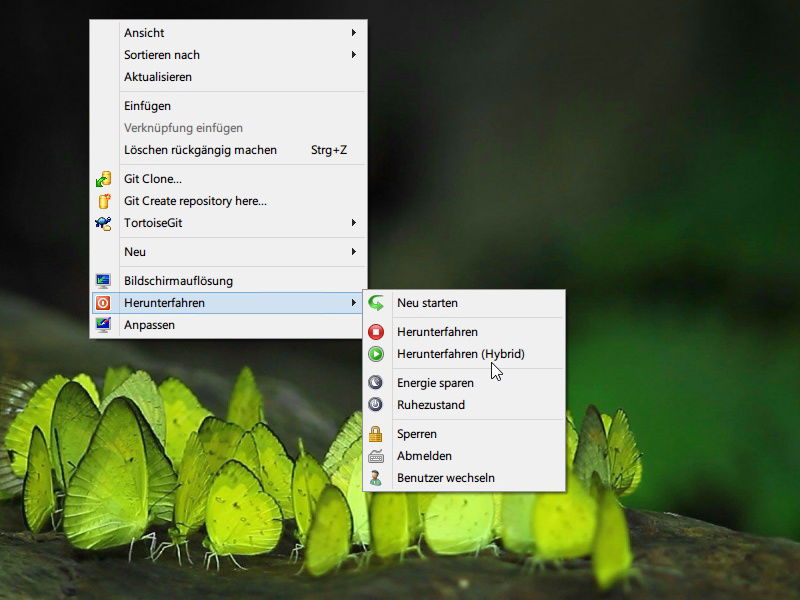Screen dimensions: 800x600
Task: Click the TortoiseGit turtle icon
Action: (103, 223)
